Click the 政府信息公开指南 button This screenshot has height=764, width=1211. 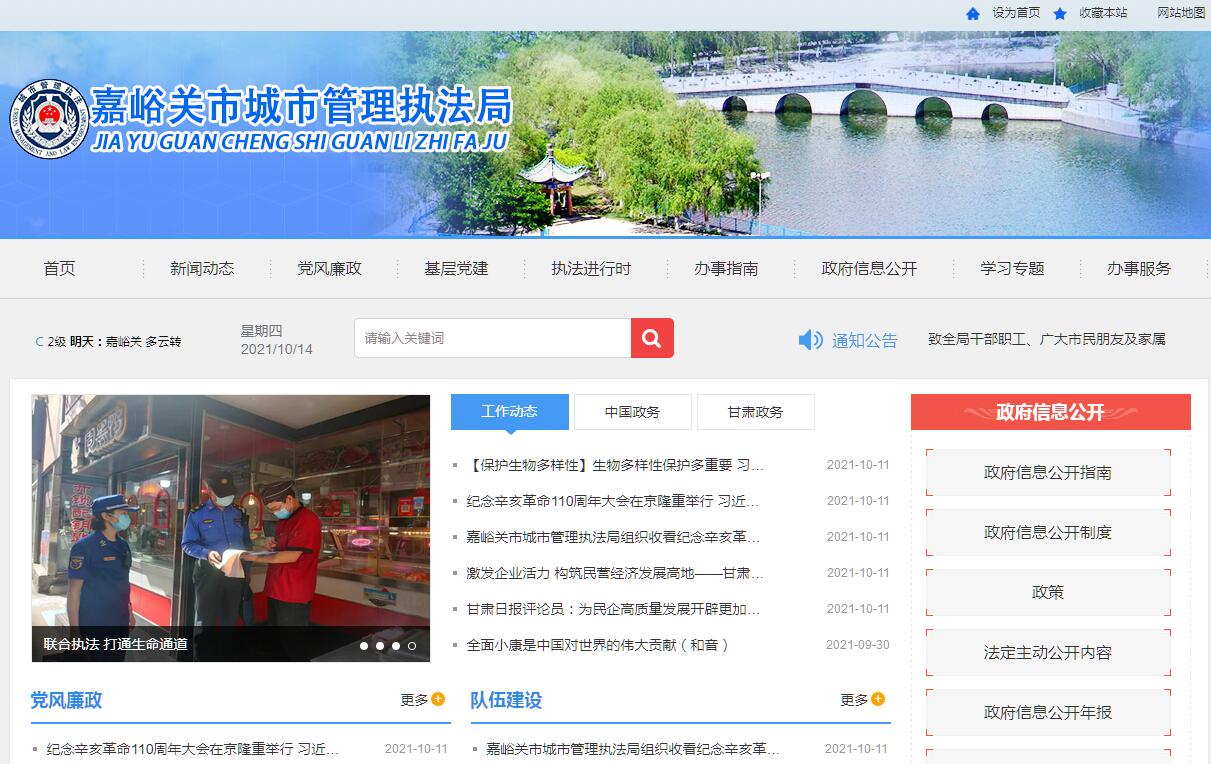[x=1047, y=473]
